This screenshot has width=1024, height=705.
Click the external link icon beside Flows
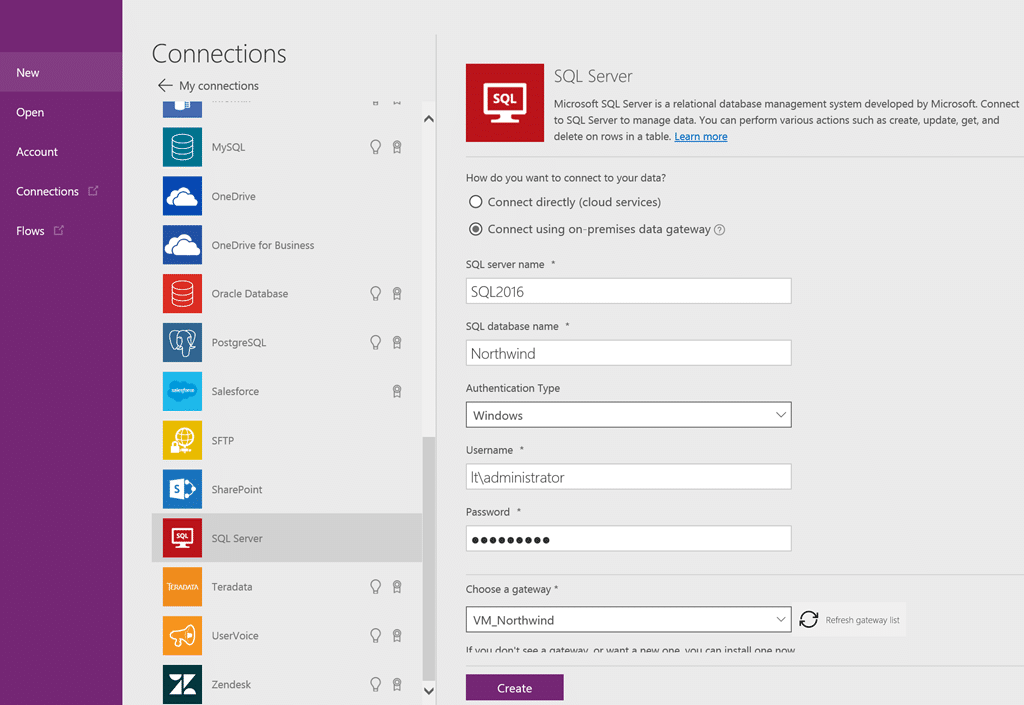click(x=59, y=230)
